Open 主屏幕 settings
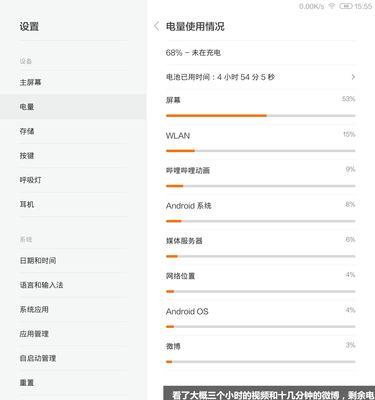This screenshot has height=400, width=375. pos(73,82)
